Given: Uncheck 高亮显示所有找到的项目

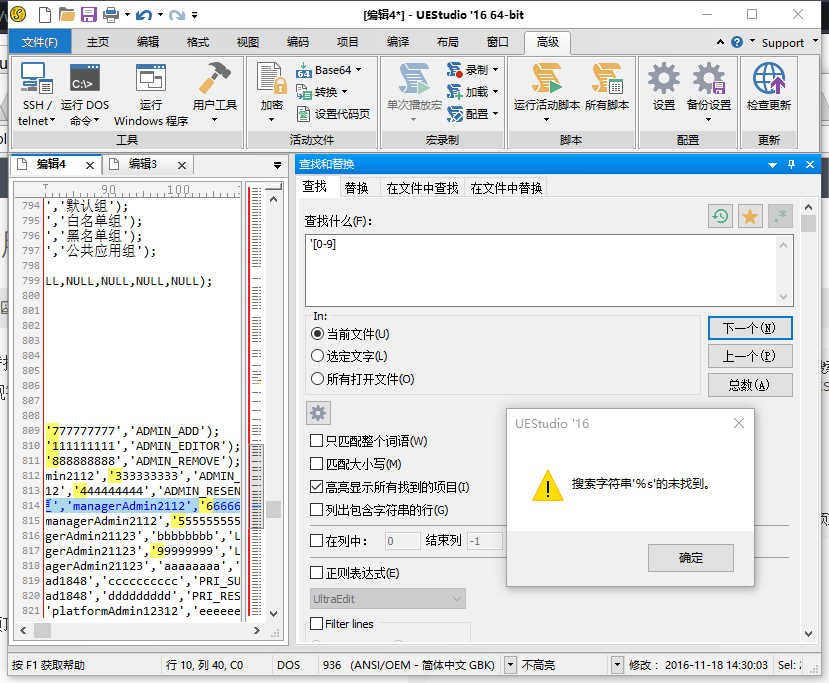Looking at the screenshot, I should [x=316, y=486].
